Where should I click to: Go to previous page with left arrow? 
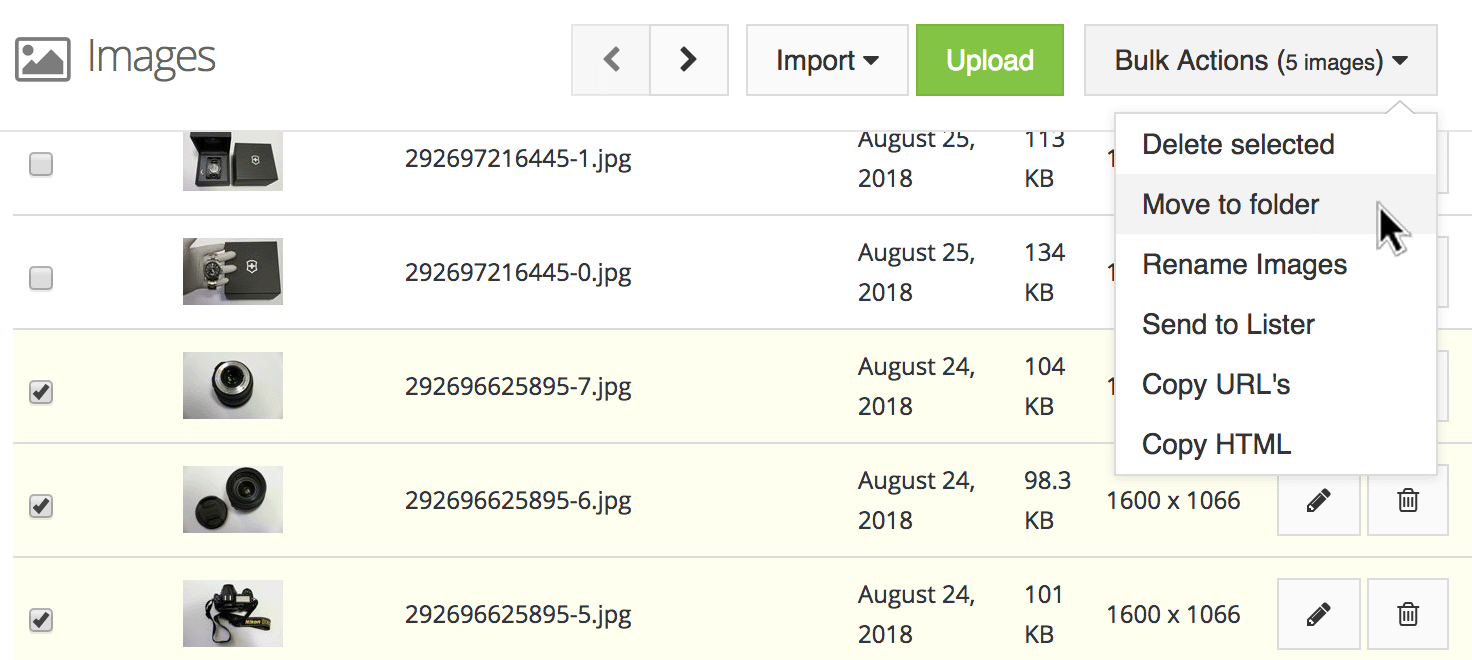(x=611, y=60)
